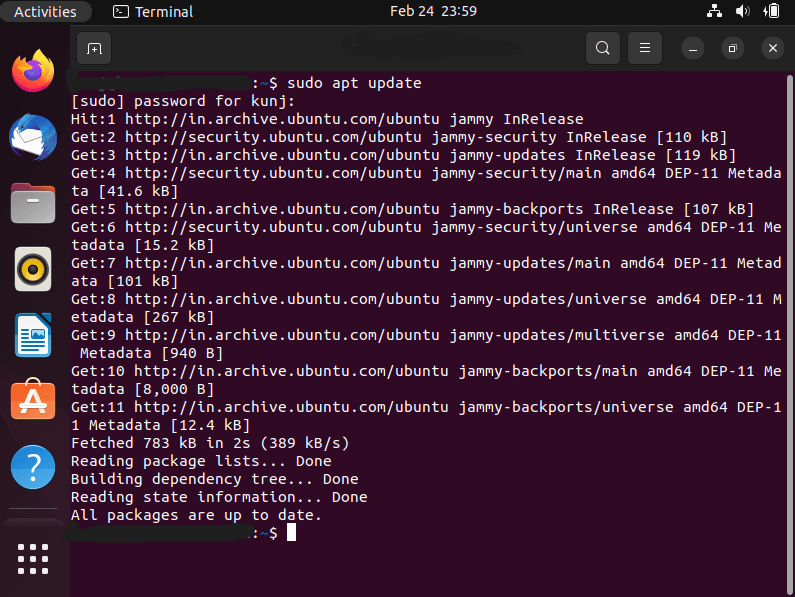Click 'All packages are up to date.' line

pyautogui.click(x=196, y=515)
